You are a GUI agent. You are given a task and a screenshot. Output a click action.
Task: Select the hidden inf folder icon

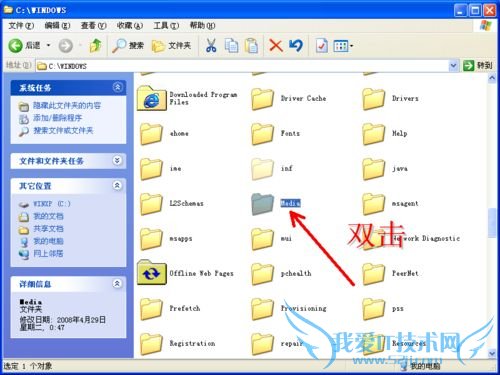(263, 169)
